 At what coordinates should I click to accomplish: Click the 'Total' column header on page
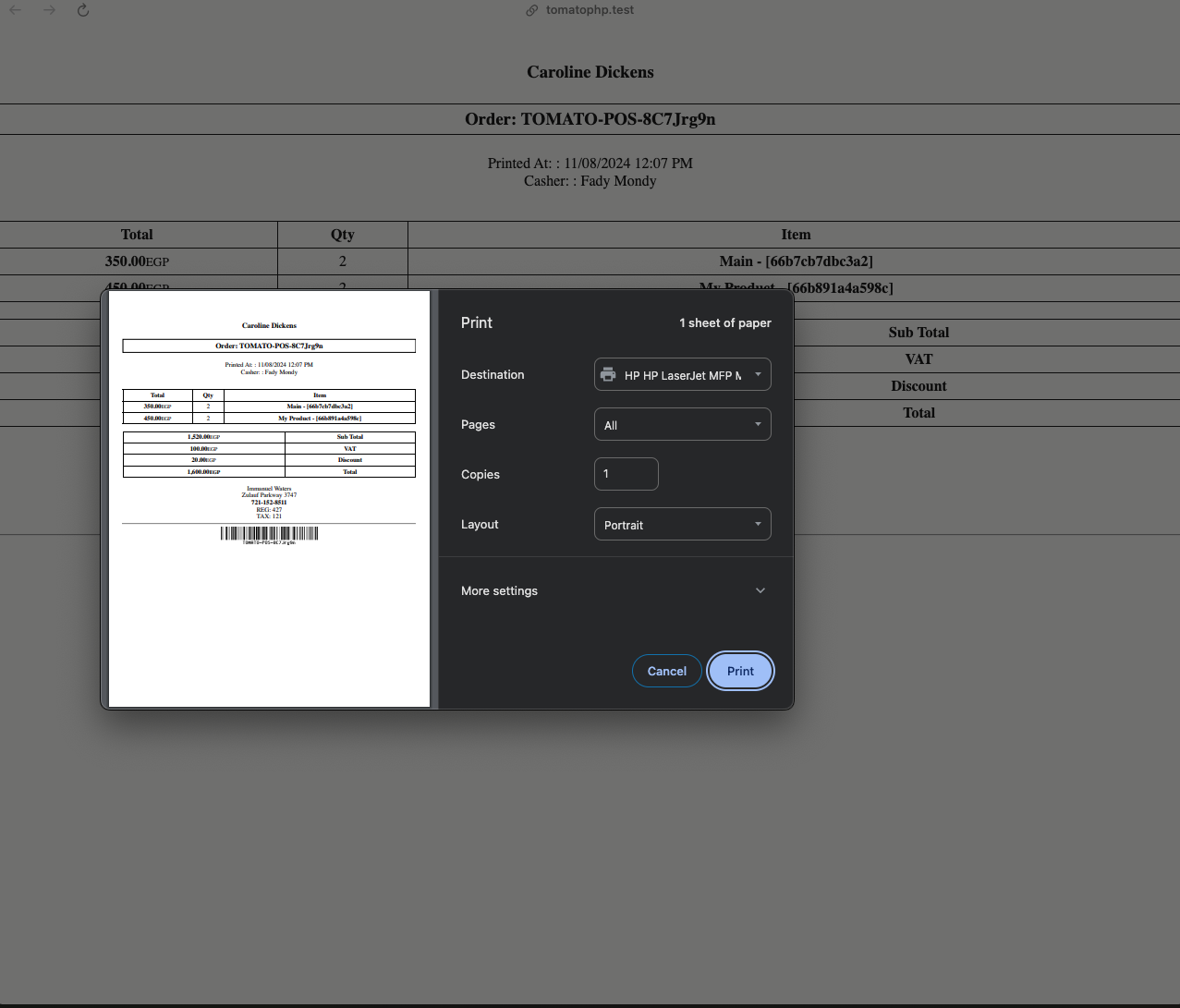tap(137, 235)
